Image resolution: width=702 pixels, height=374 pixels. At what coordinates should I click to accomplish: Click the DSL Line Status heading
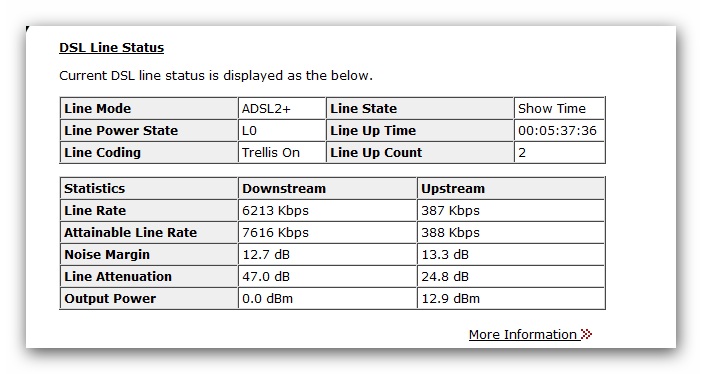(111, 47)
